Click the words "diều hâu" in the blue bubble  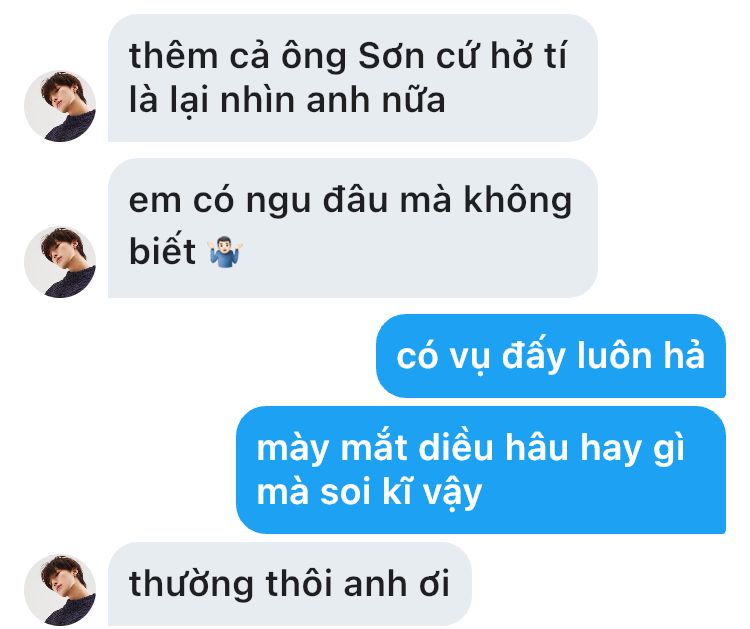tap(494, 448)
